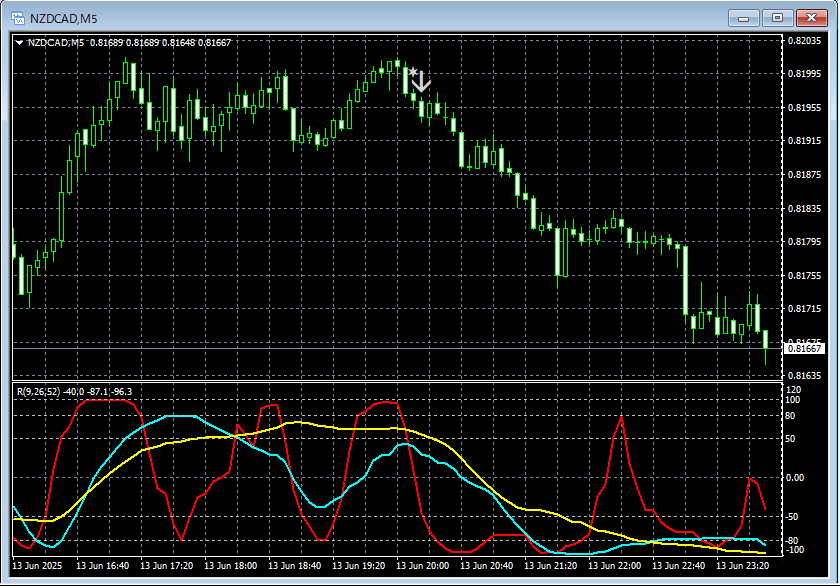The image size is (840, 586).
Task: Click the indicator level 100 on the scale
Action: [793, 400]
